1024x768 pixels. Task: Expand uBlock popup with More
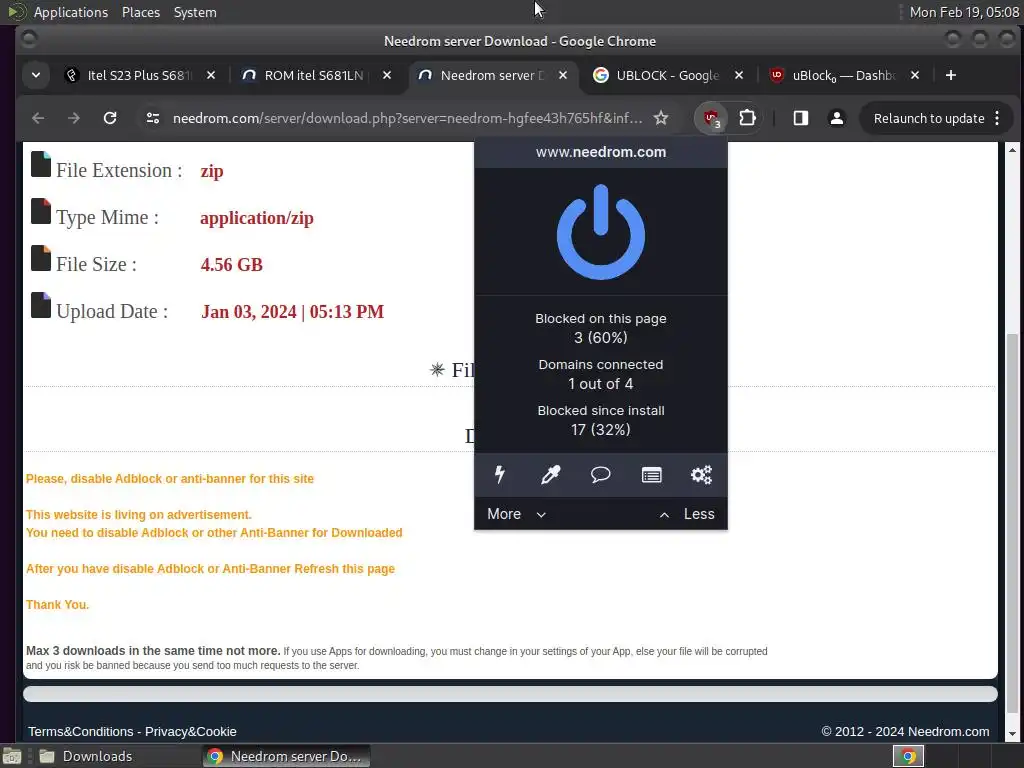click(x=516, y=514)
